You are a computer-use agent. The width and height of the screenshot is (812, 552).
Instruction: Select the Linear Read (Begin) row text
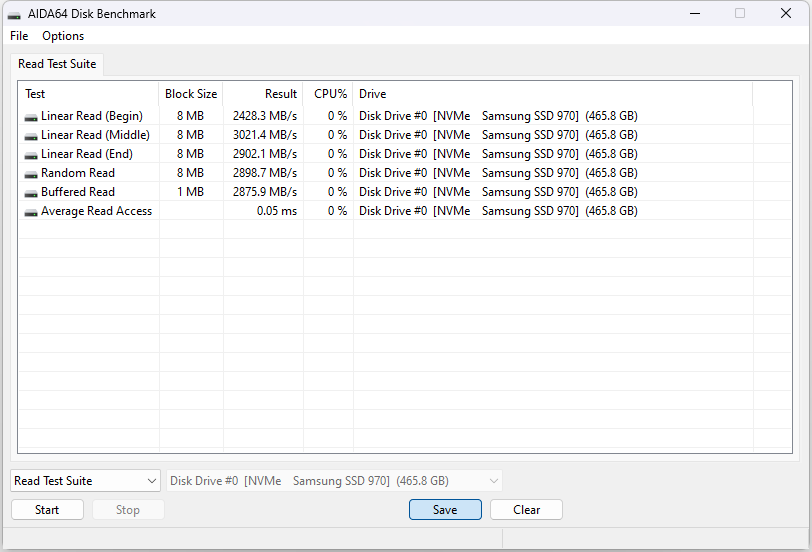click(92, 116)
